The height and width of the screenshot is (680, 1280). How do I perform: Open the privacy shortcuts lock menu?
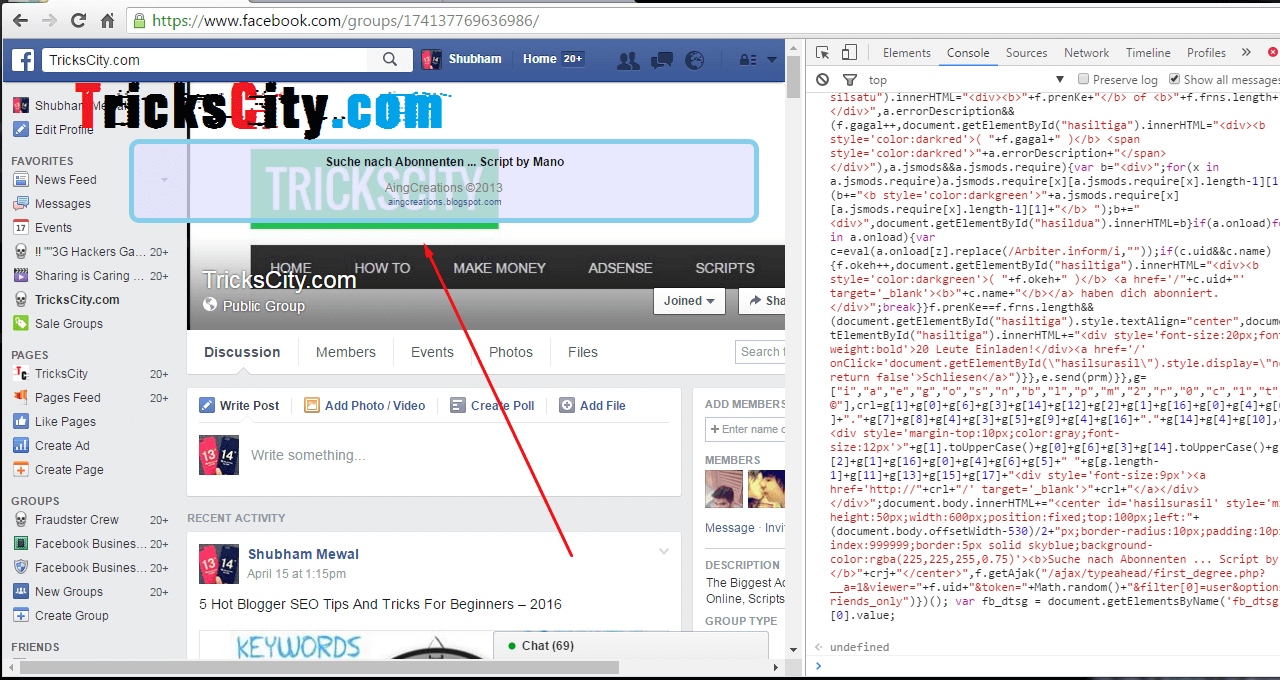747,60
